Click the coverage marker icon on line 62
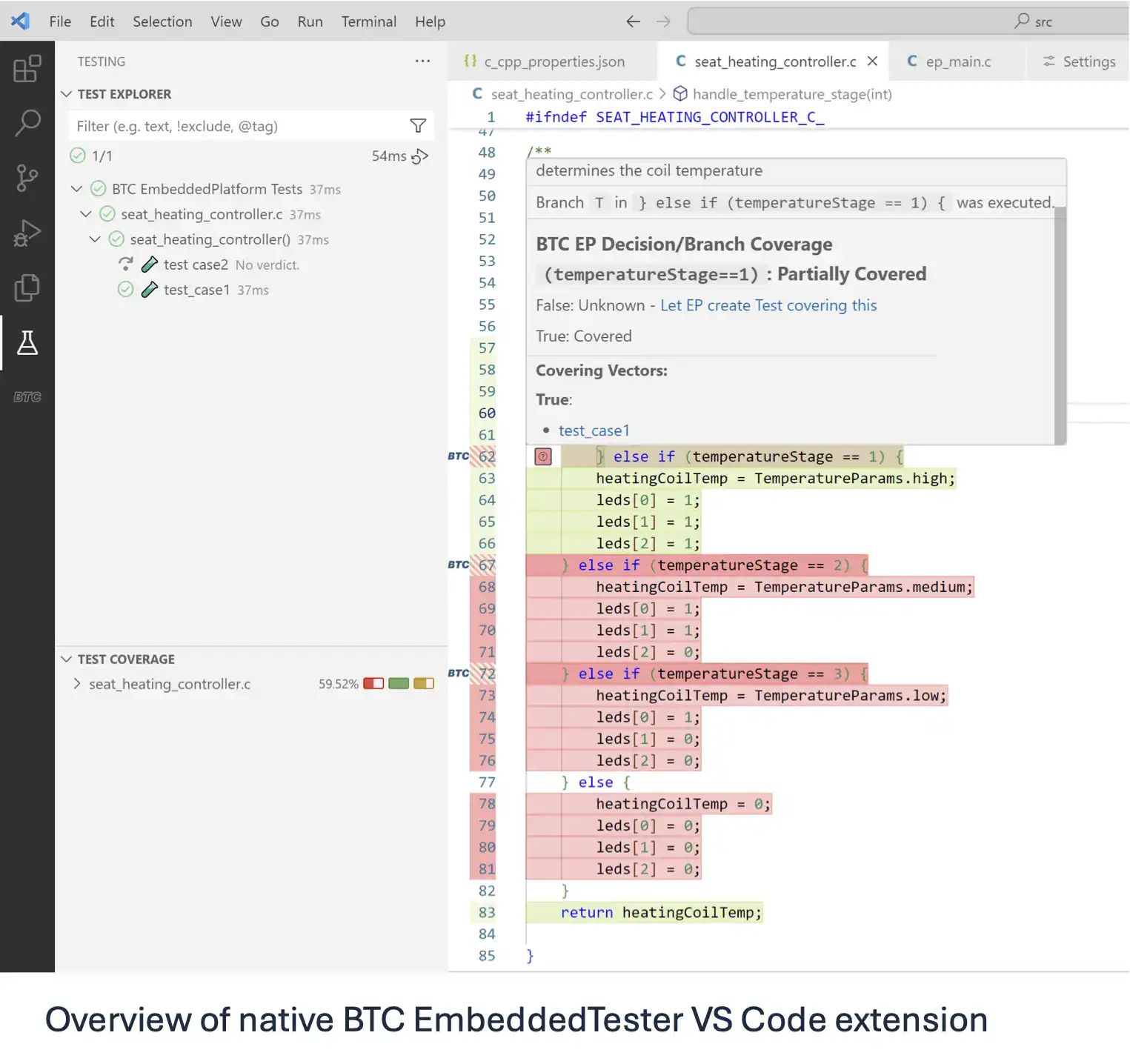 (x=543, y=457)
